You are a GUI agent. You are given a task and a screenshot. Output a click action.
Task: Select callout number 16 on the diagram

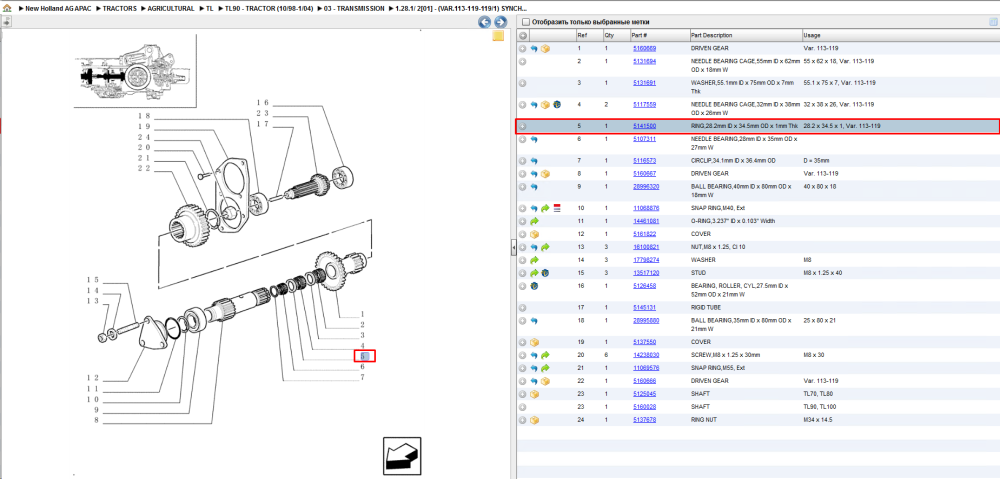[263, 103]
